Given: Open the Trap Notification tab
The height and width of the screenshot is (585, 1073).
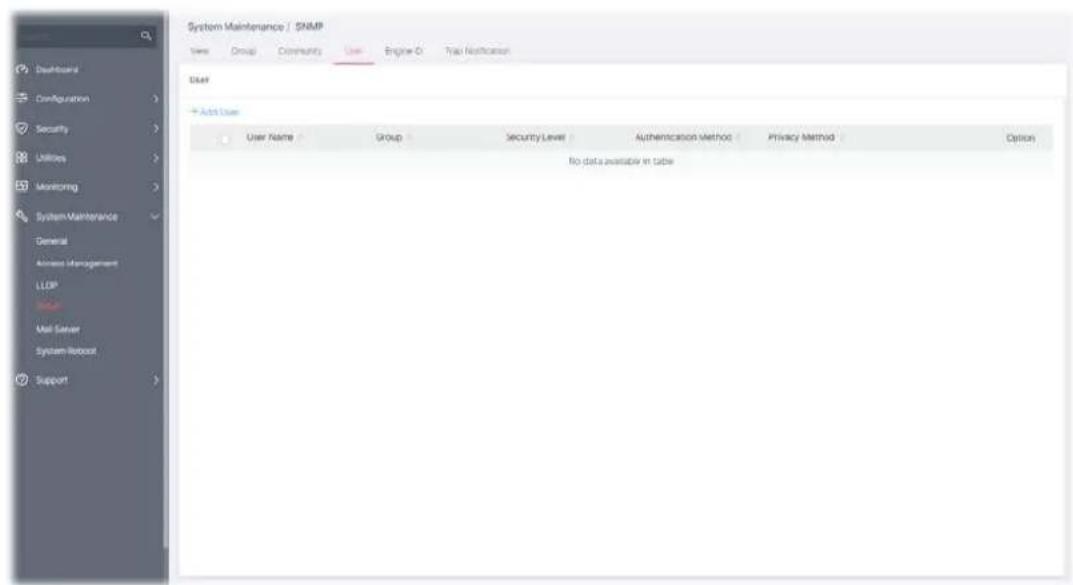Looking at the screenshot, I should coord(478,51).
